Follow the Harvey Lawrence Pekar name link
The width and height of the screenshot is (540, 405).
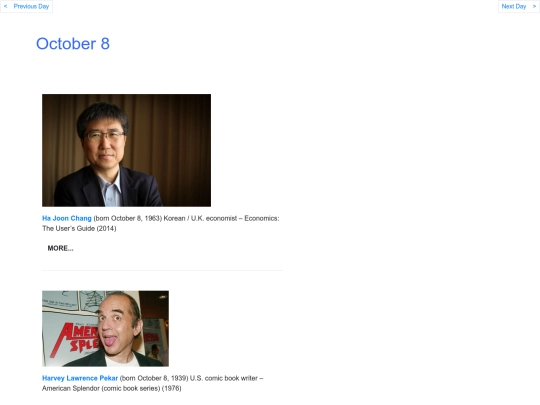click(80, 378)
